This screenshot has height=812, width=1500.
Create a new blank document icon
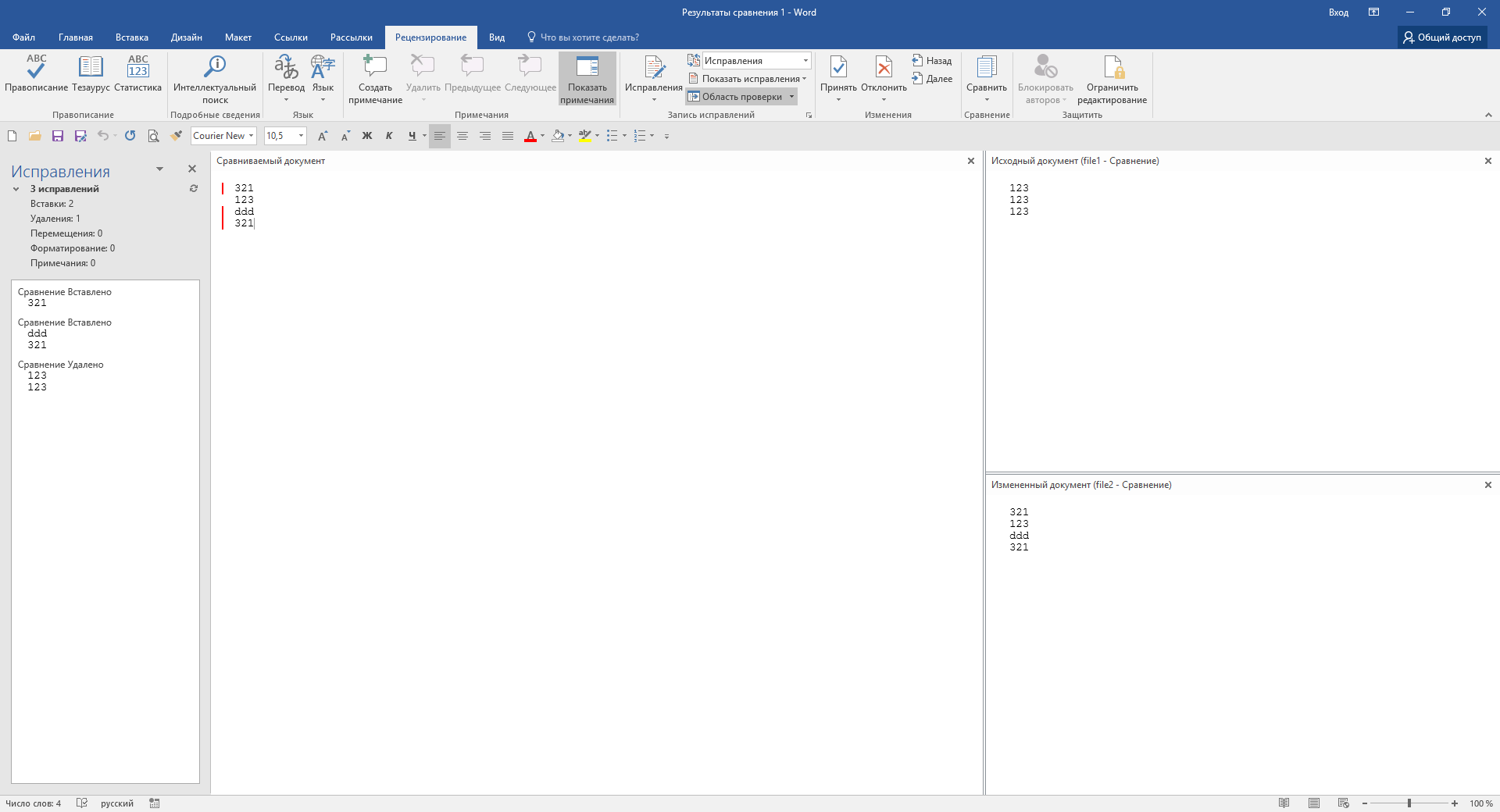click(12, 136)
